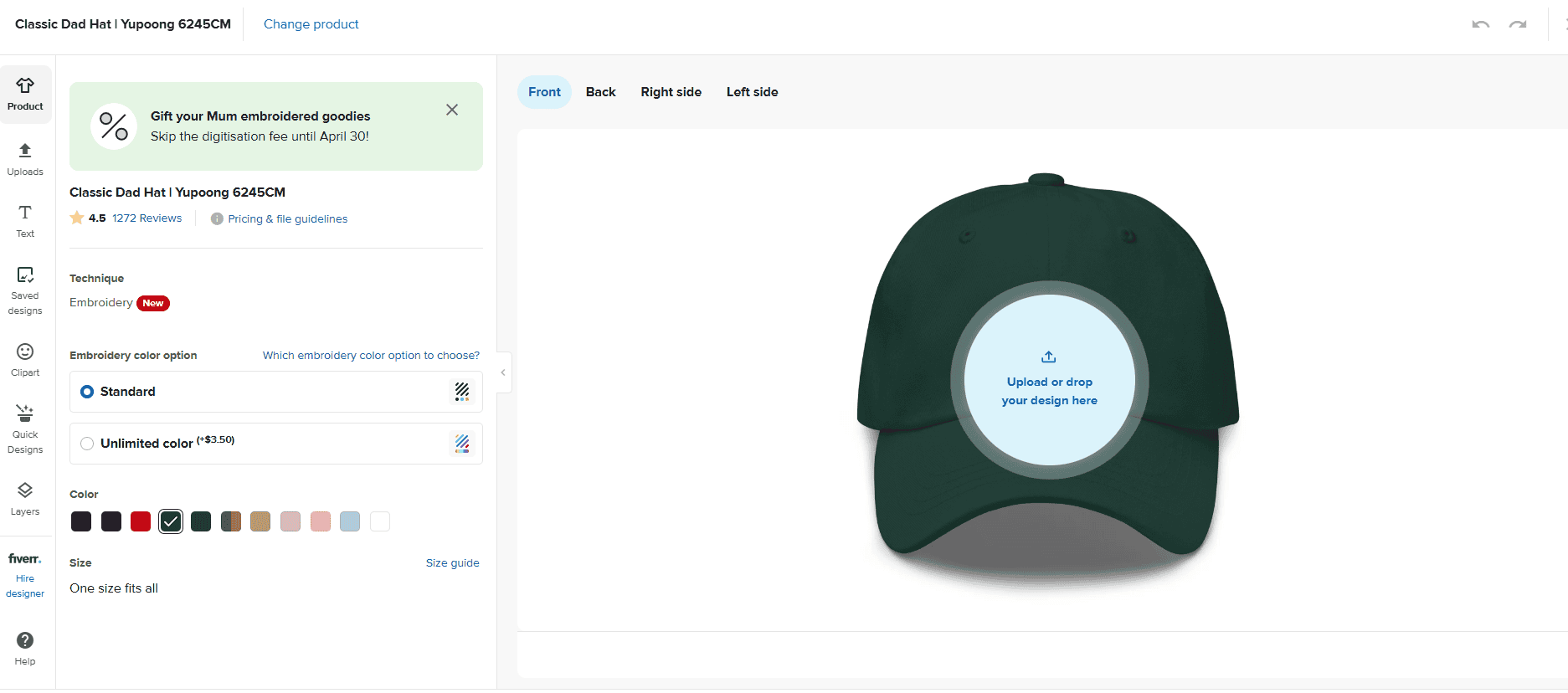Image resolution: width=1568 pixels, height=693 pixels.
Task: Open the Clipart library
Action: point(25,360)
